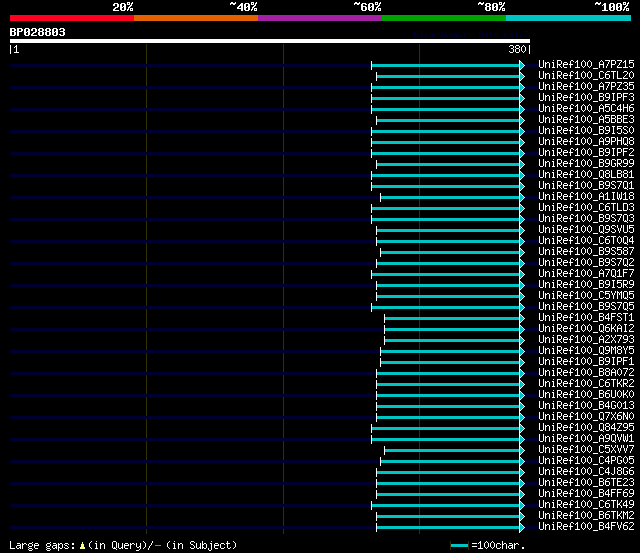The height and width of the screenshot is (553, 640).
Task: Open the UniRef100_Q9SVU5 hit
Action: pos(586,230)
